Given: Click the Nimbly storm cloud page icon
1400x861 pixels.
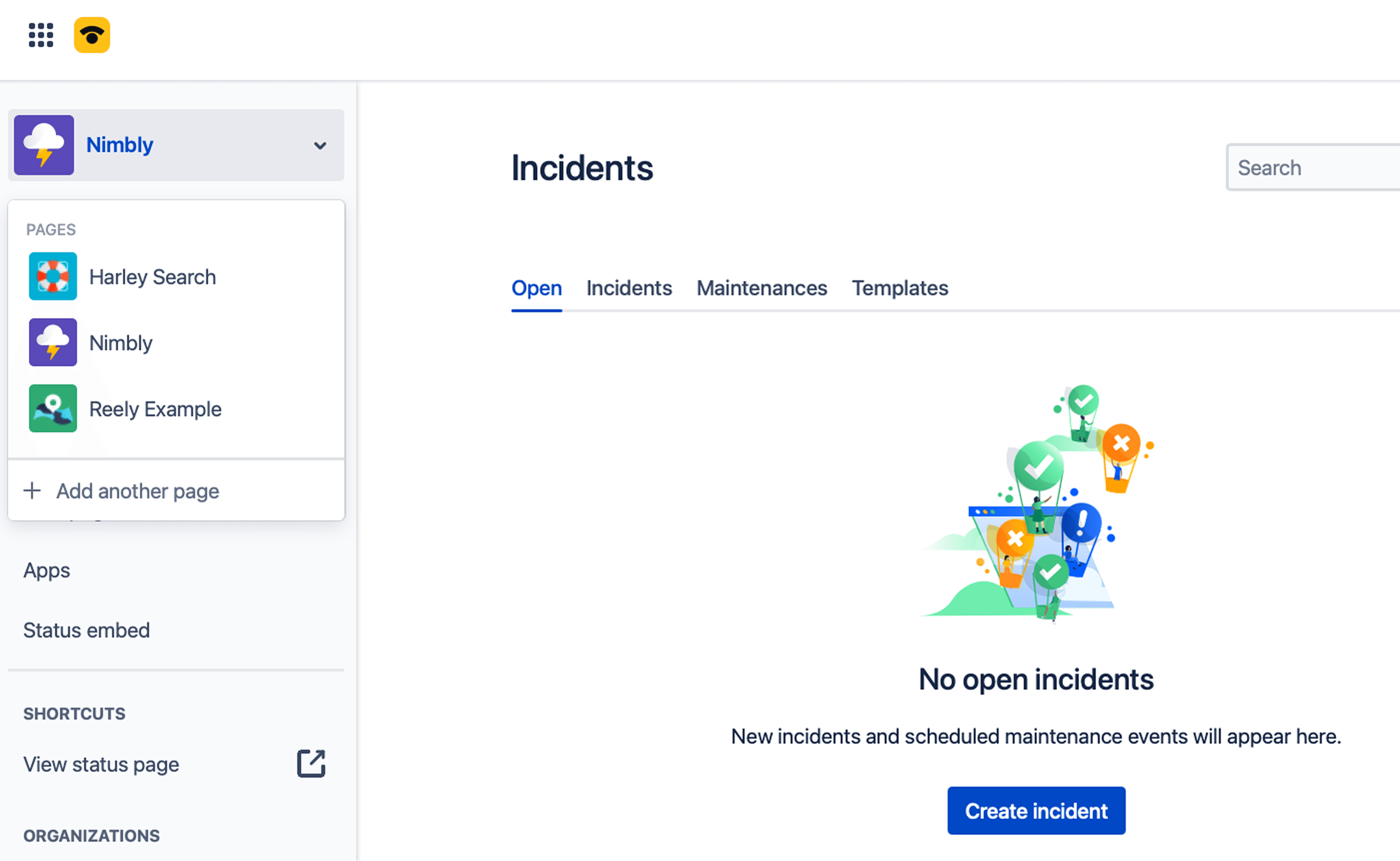Looking at the screenshot, I should (52, 342).
